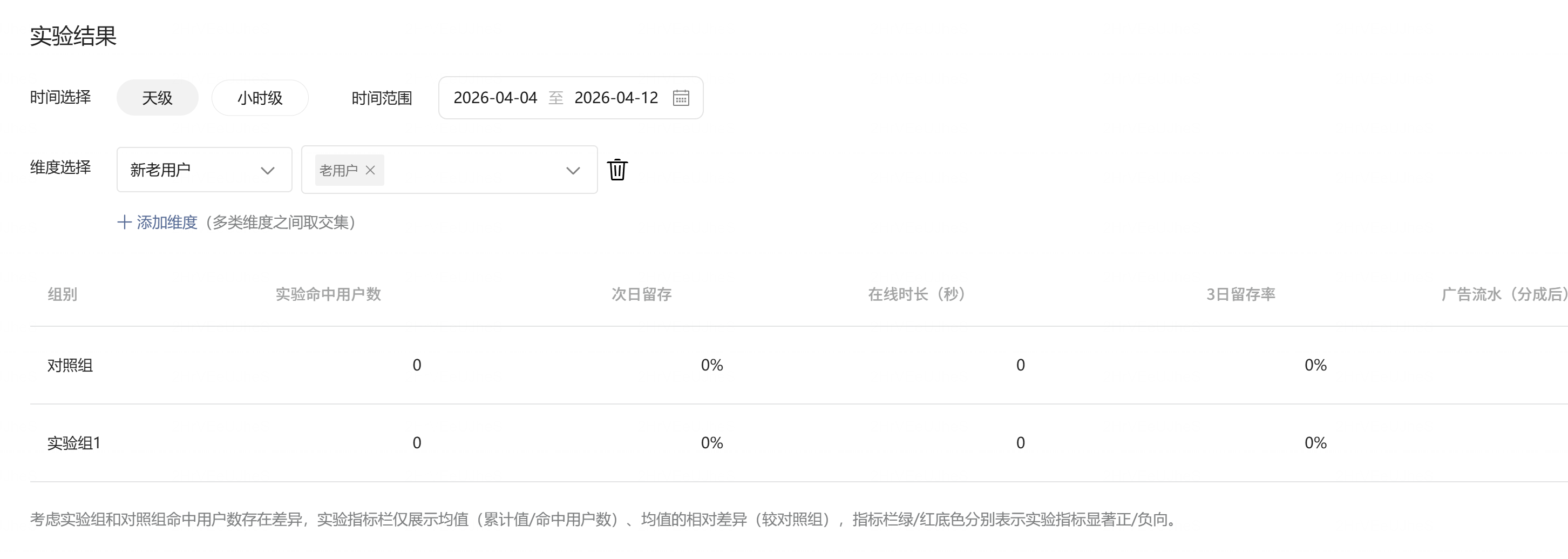The image size is (1568, 559).
Task: Click the 添加维度 link
Action: 167,223
